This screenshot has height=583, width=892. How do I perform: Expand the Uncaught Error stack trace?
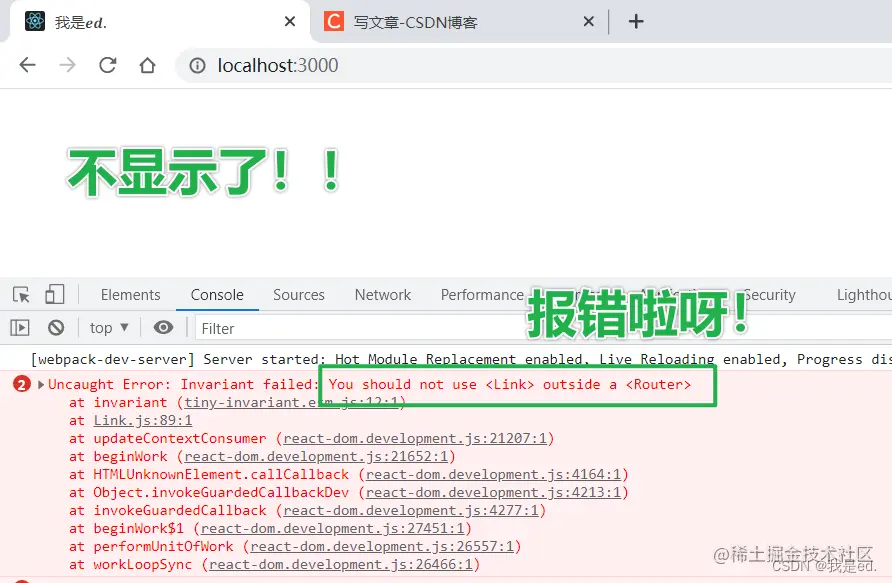click(x=38, y=383)
